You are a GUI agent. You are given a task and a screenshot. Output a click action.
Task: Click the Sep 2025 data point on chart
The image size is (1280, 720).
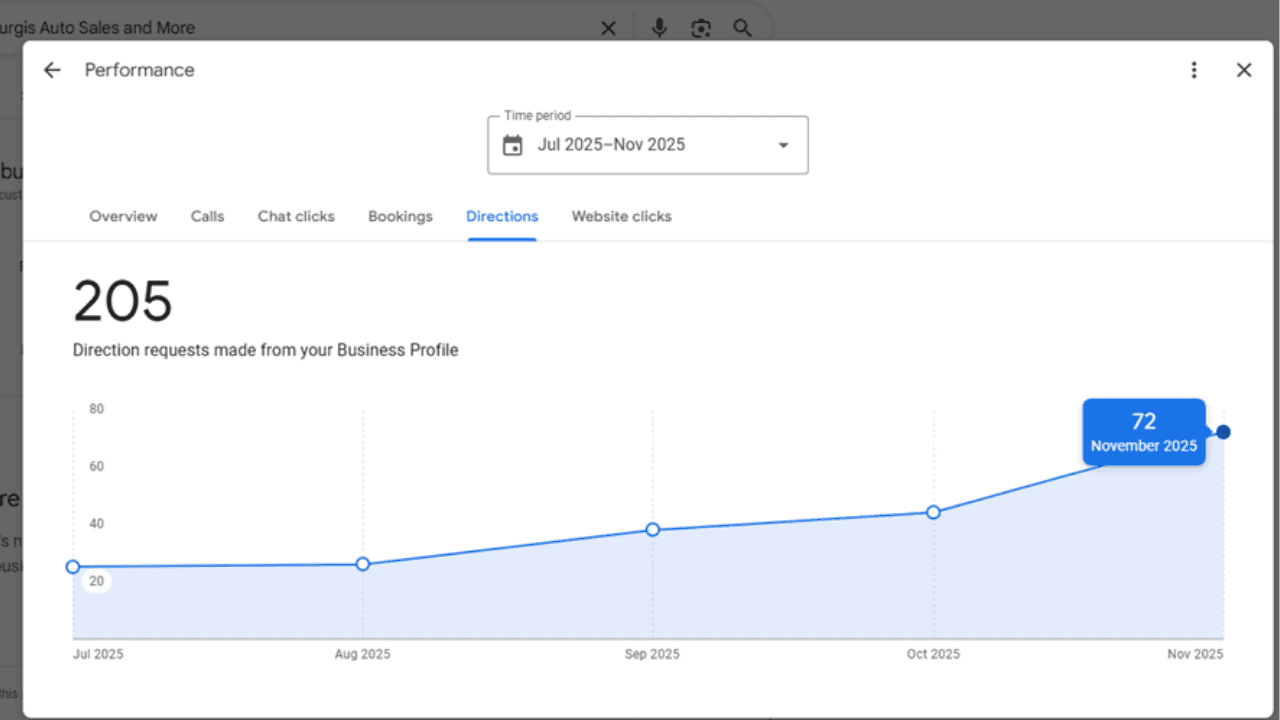653,529
